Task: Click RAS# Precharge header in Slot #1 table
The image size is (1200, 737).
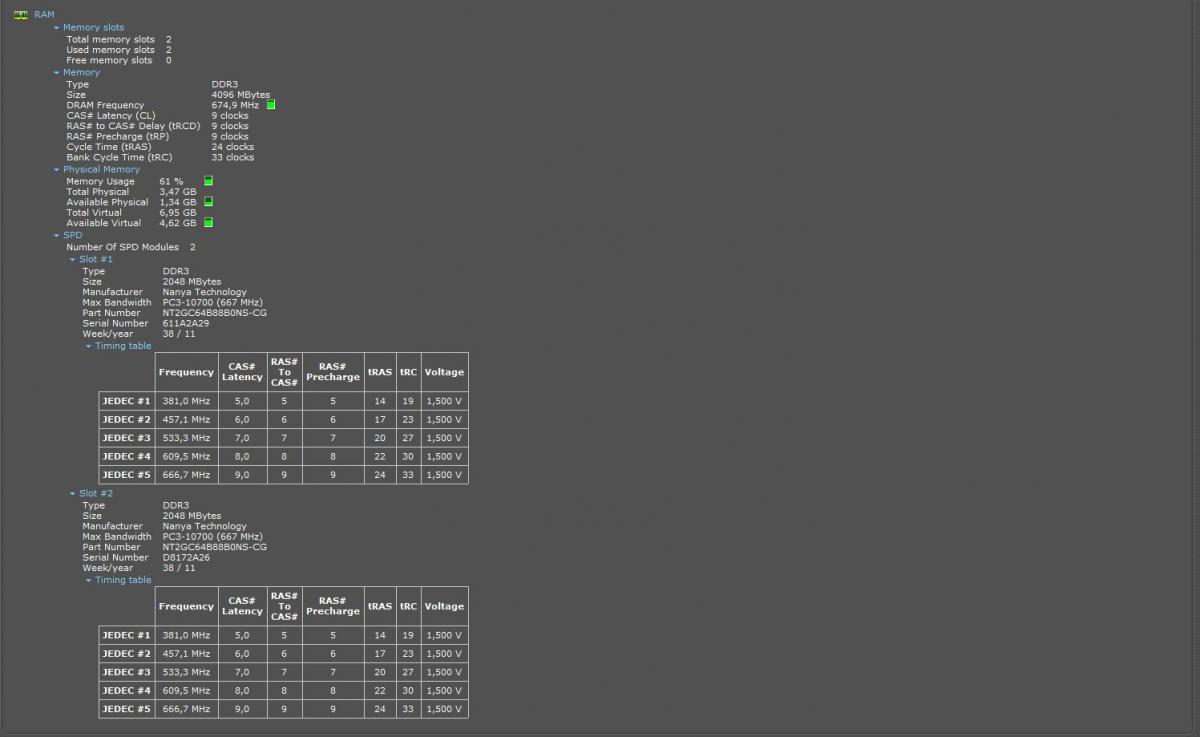Action: [x=333, y=372]
